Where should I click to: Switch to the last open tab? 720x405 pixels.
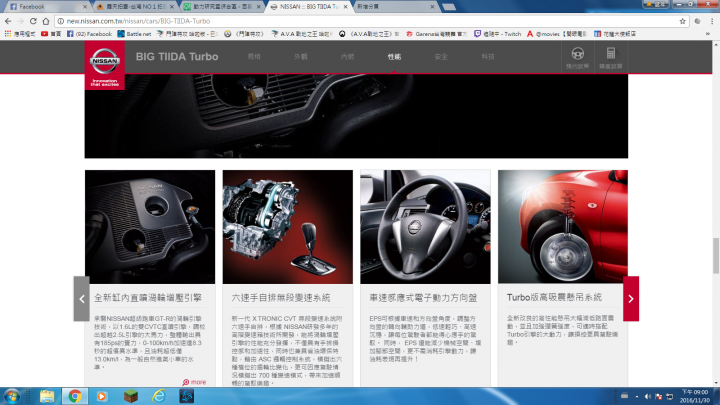point(394,6)
